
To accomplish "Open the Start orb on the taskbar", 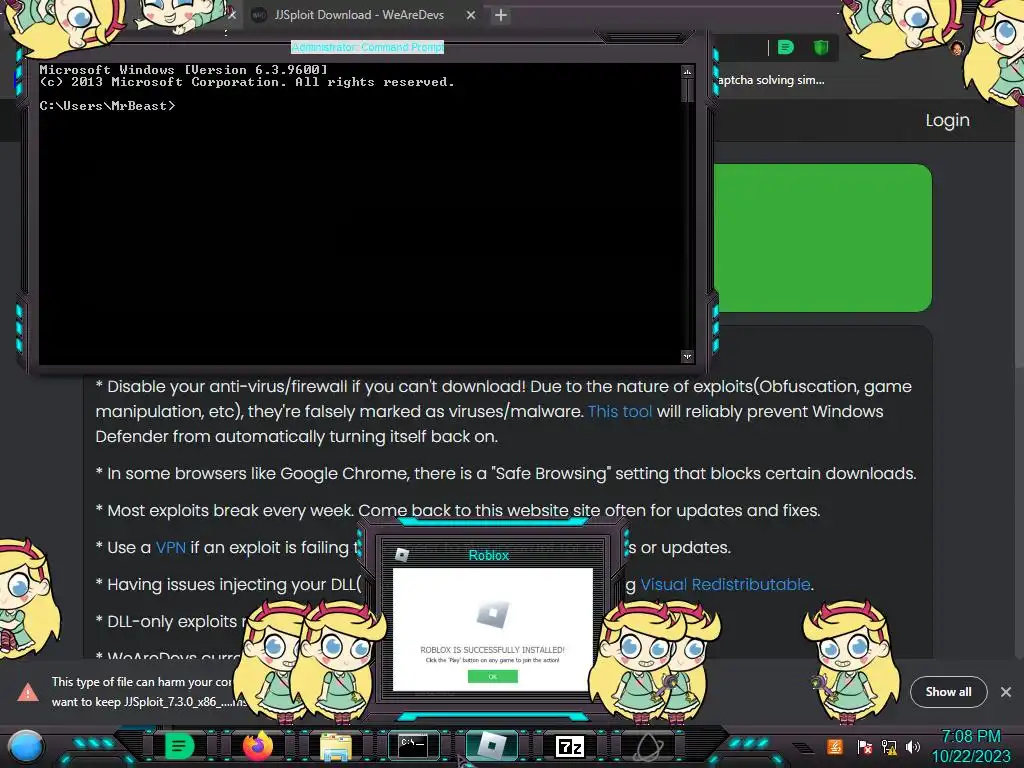I will click(x=25, y=746).
